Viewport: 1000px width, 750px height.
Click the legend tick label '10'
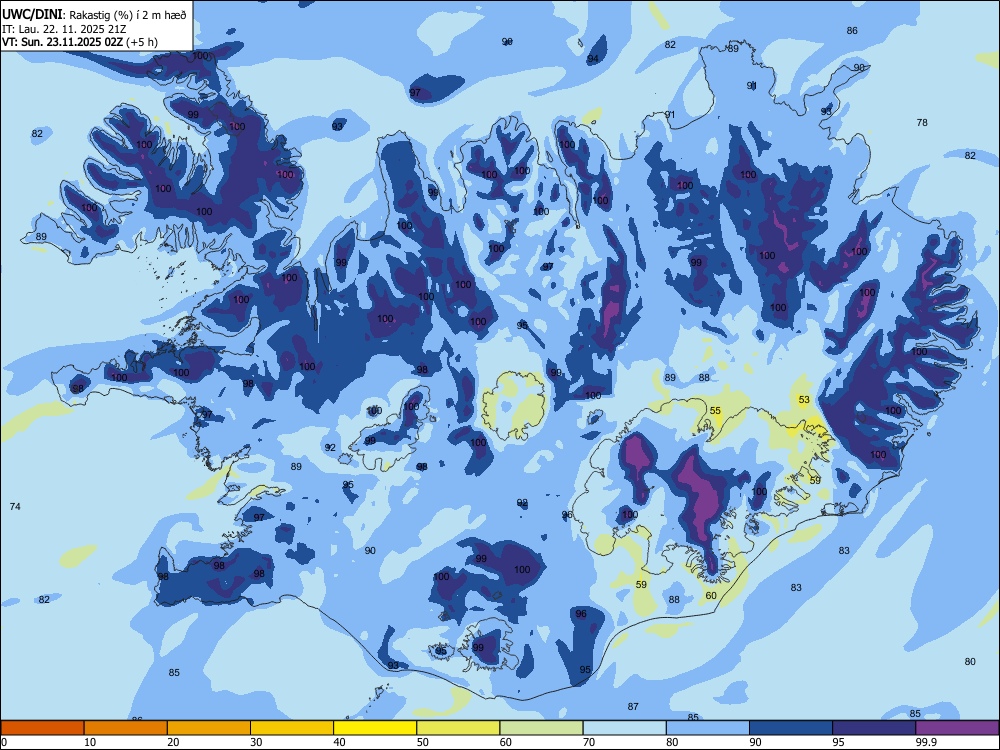pos(91,742)
